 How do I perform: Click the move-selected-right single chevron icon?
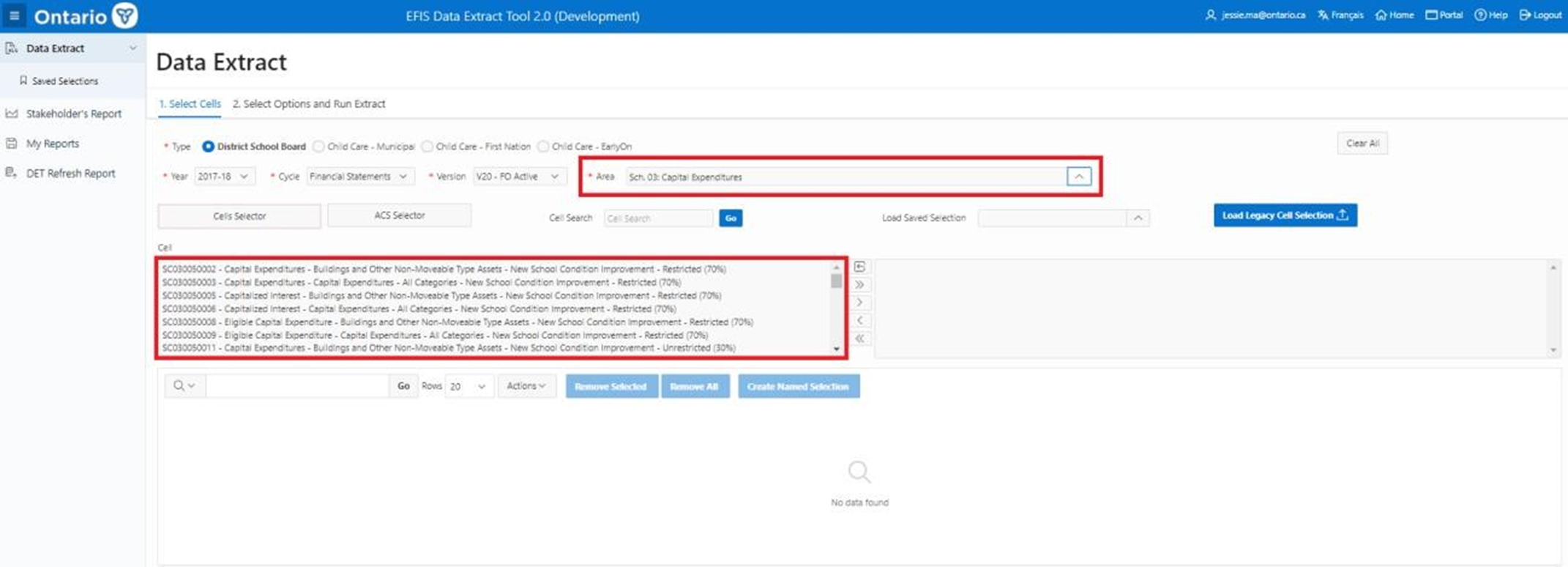[860, 302]
